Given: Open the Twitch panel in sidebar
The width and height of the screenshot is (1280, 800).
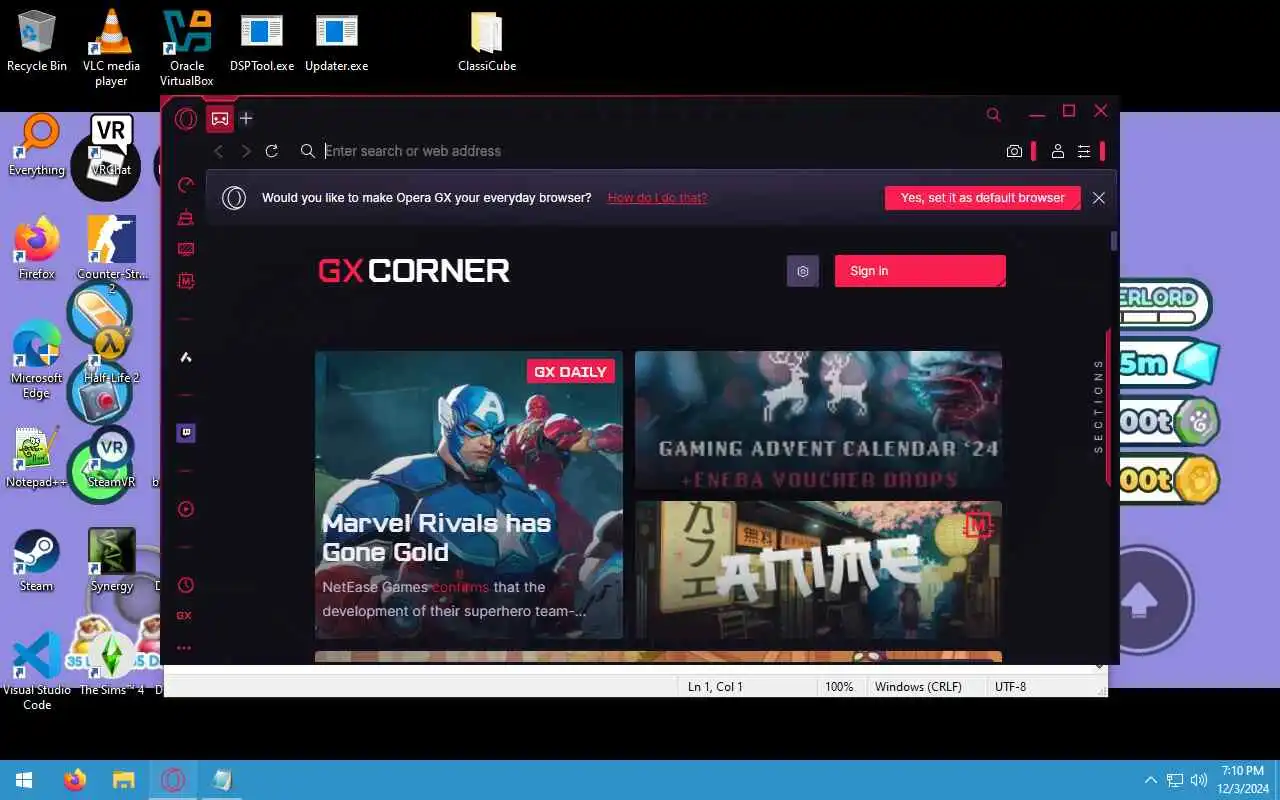Looking at the screenshot, I should click(x=185, y=433).
